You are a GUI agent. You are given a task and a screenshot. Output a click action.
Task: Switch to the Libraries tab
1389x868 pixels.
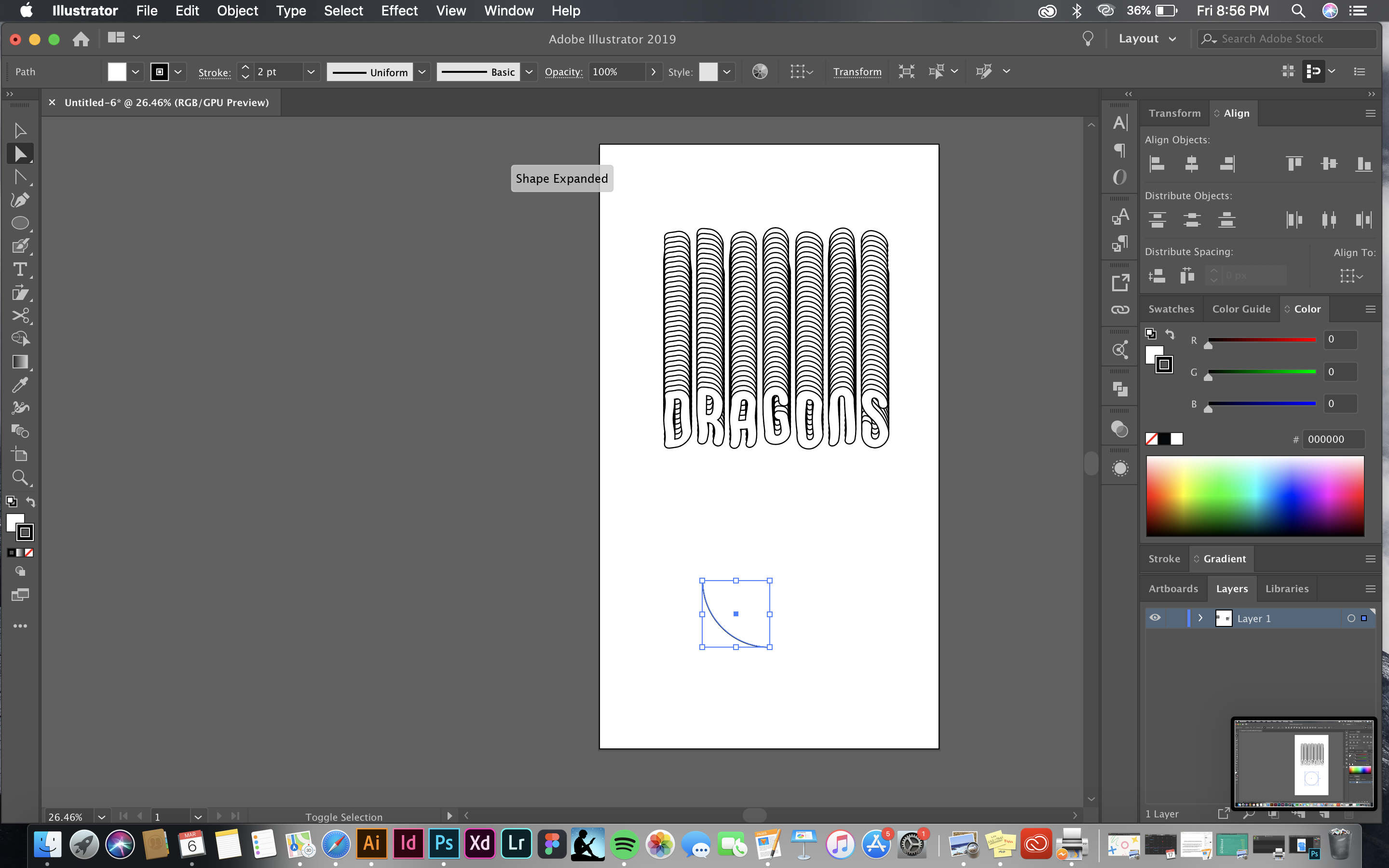tap(1288, 588)
